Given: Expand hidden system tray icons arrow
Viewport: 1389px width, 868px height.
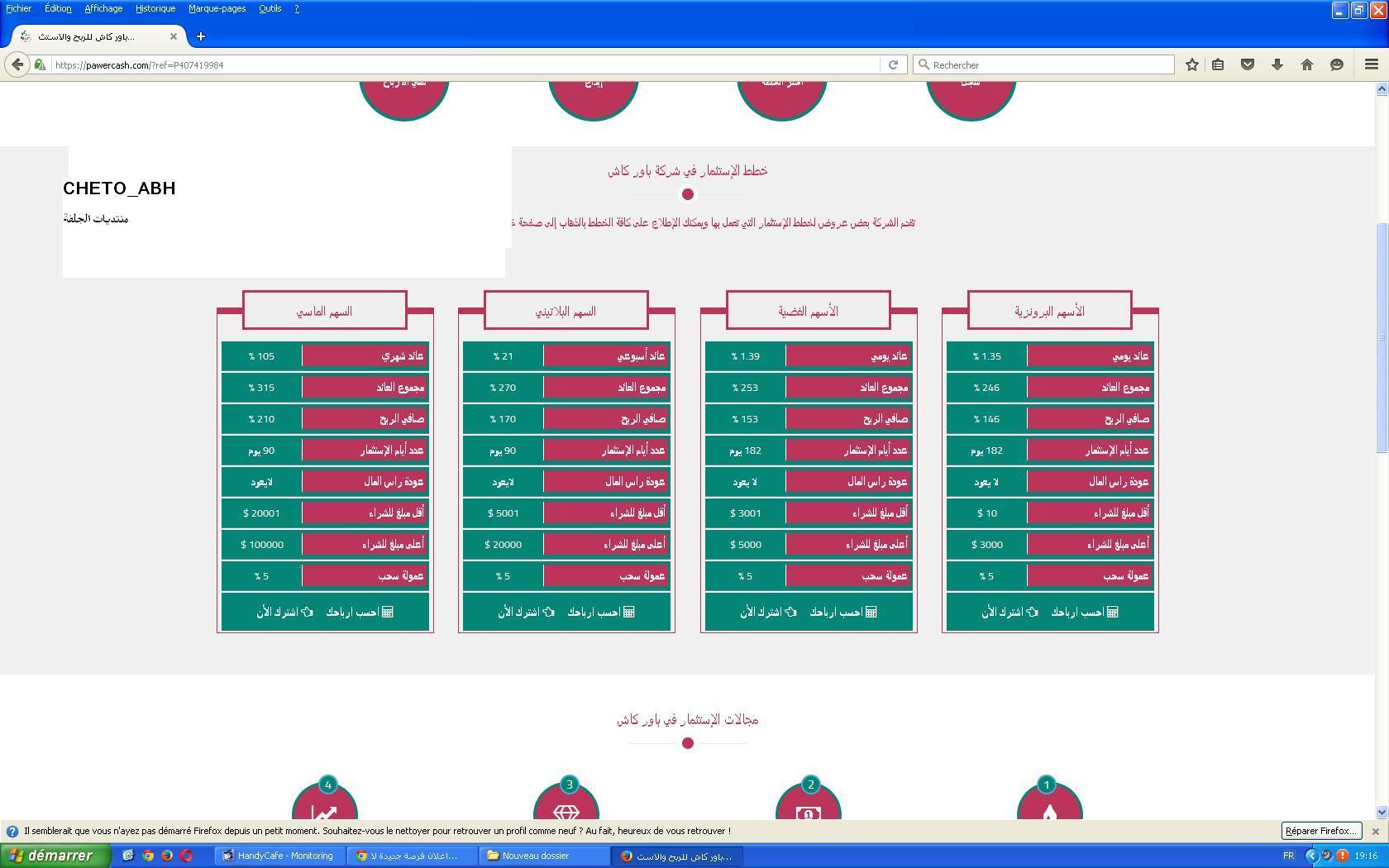Looking at the screenshot, I should pyautogui.click(x=1311, y=856).
